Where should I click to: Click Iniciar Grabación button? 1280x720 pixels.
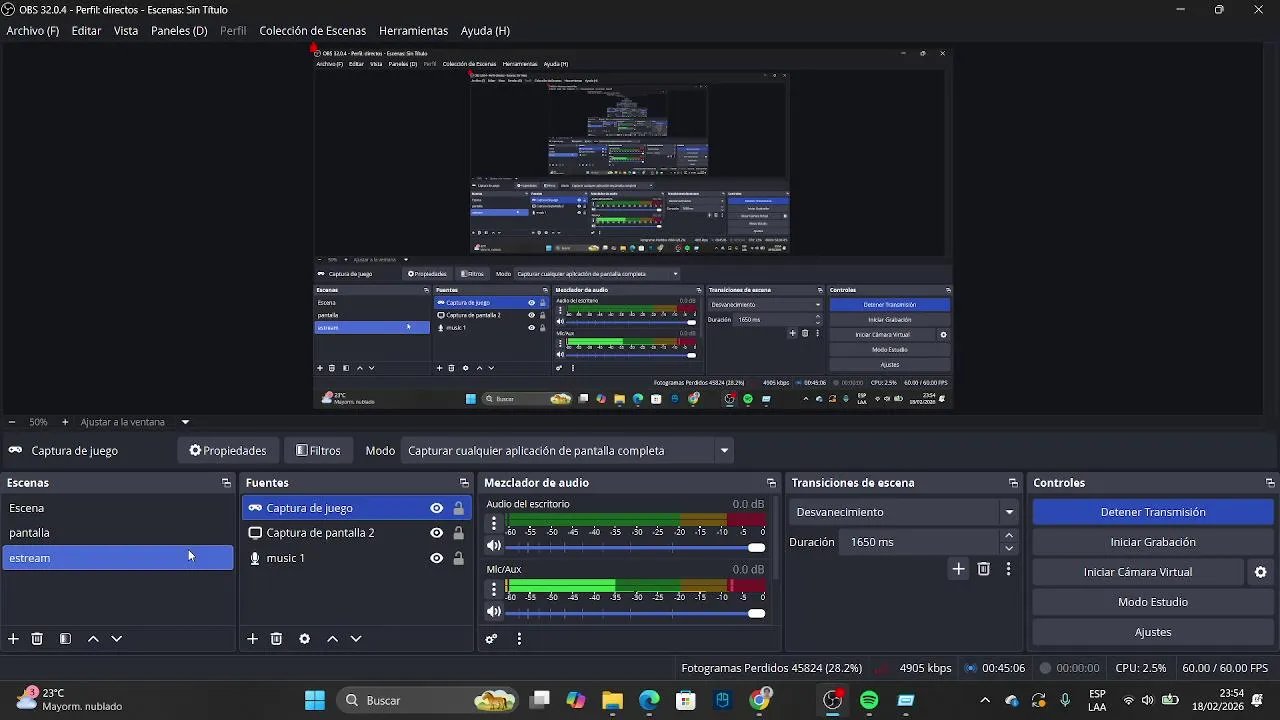click(x=1153, y=542)
